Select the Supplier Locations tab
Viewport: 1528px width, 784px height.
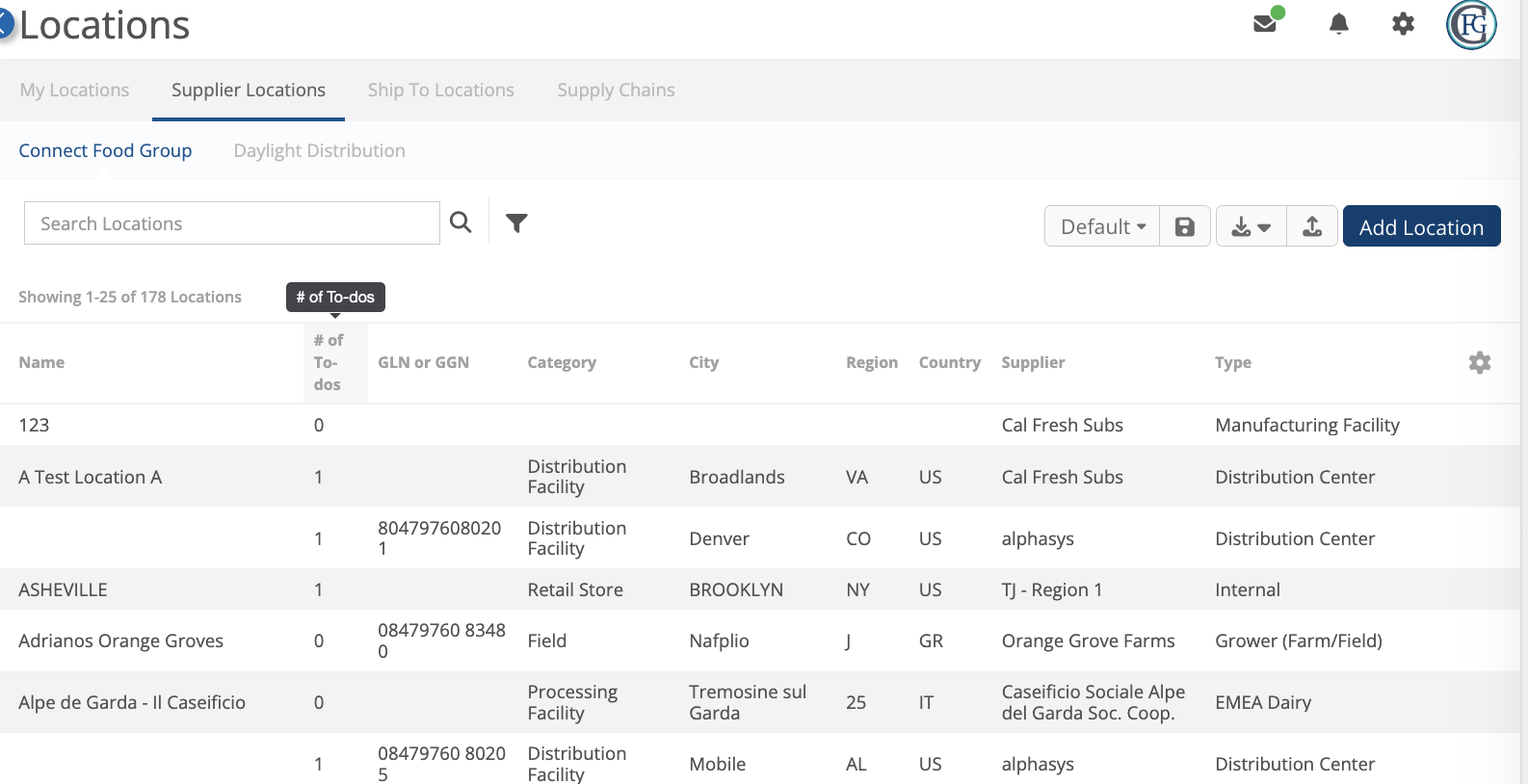click(x=249, y=90)
